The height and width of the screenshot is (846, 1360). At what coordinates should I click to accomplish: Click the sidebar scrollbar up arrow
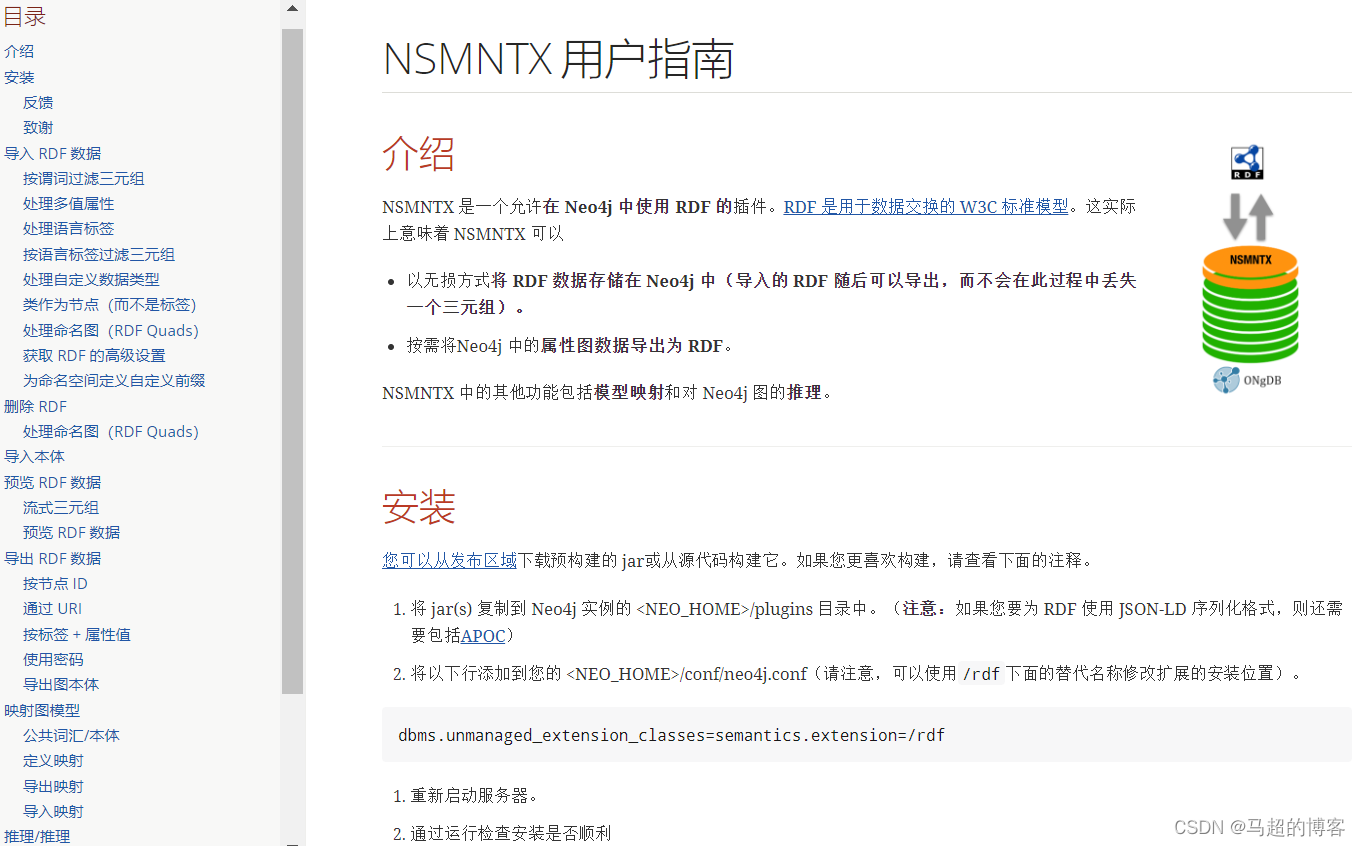coord(292,9)
